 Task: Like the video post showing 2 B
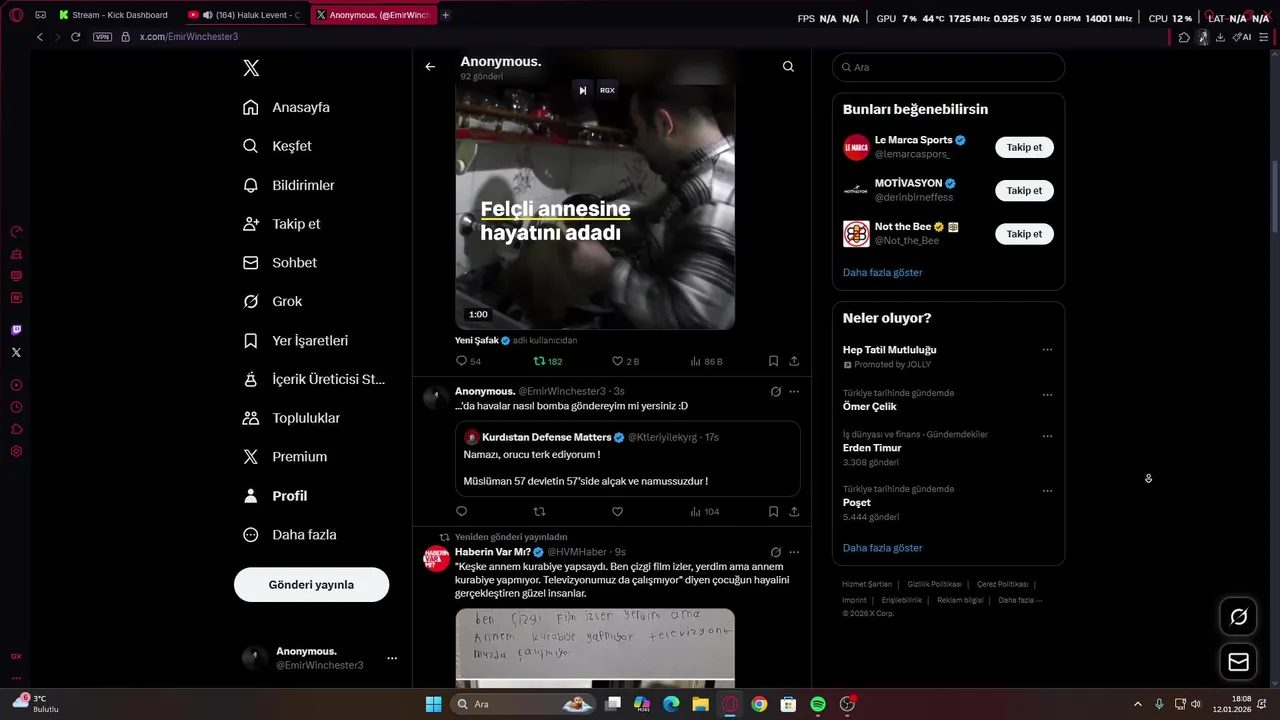point(625,361)
